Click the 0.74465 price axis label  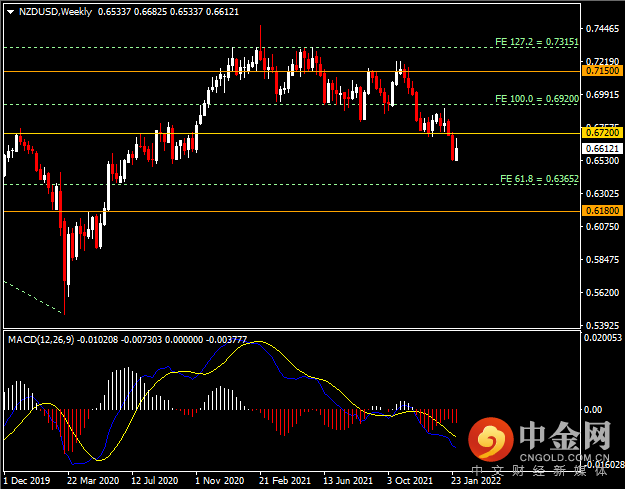pos(602,29)
